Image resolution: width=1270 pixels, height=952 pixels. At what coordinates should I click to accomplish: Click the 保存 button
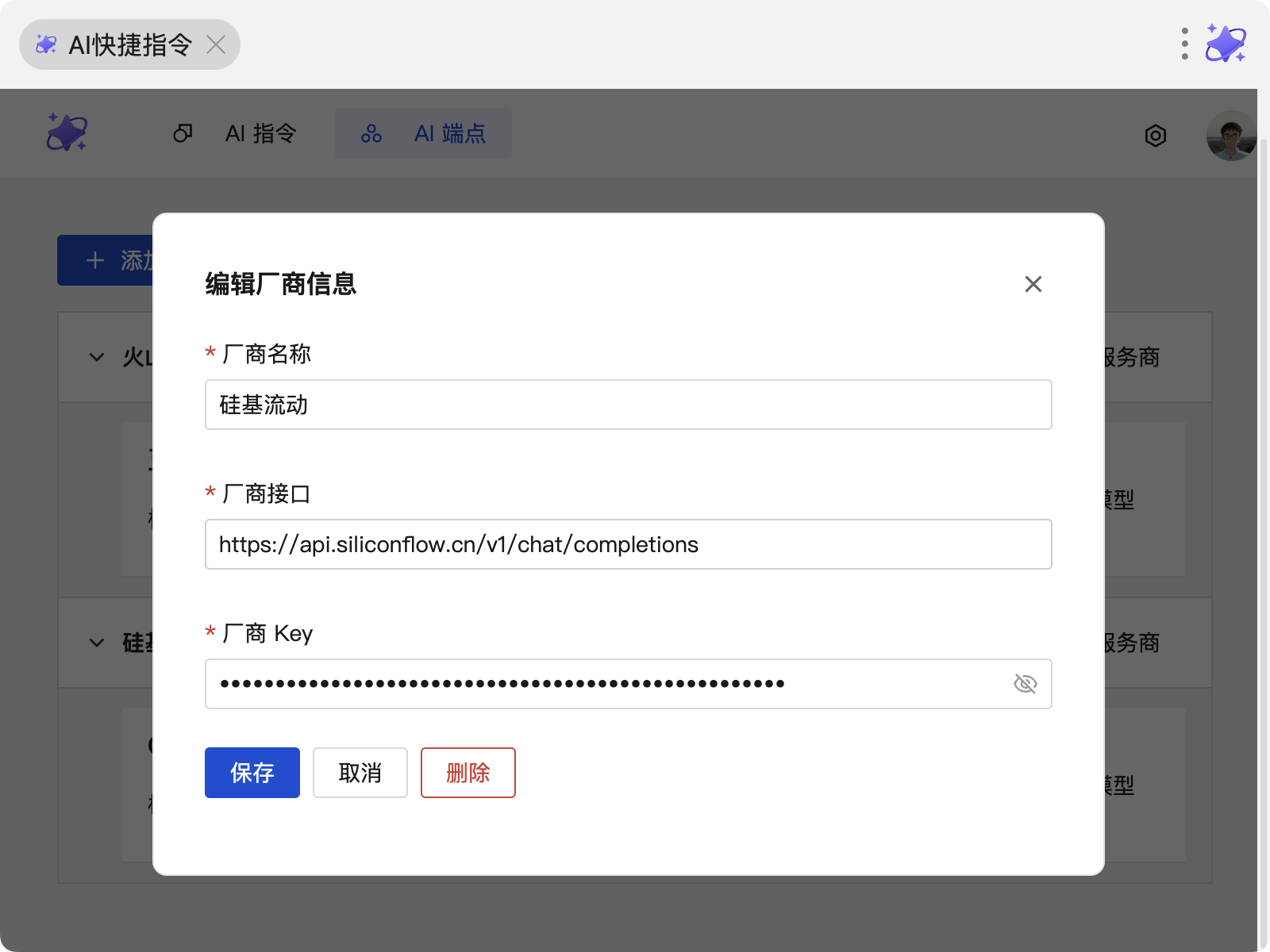coord(252,773)
